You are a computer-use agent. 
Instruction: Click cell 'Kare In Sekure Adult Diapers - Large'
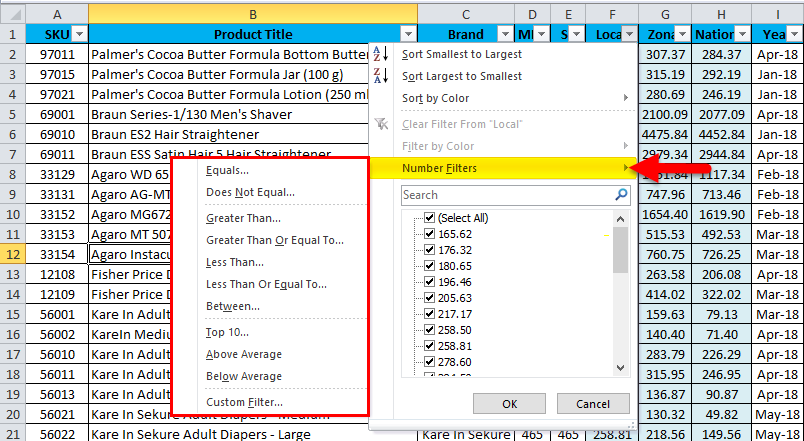pos(253,434)
